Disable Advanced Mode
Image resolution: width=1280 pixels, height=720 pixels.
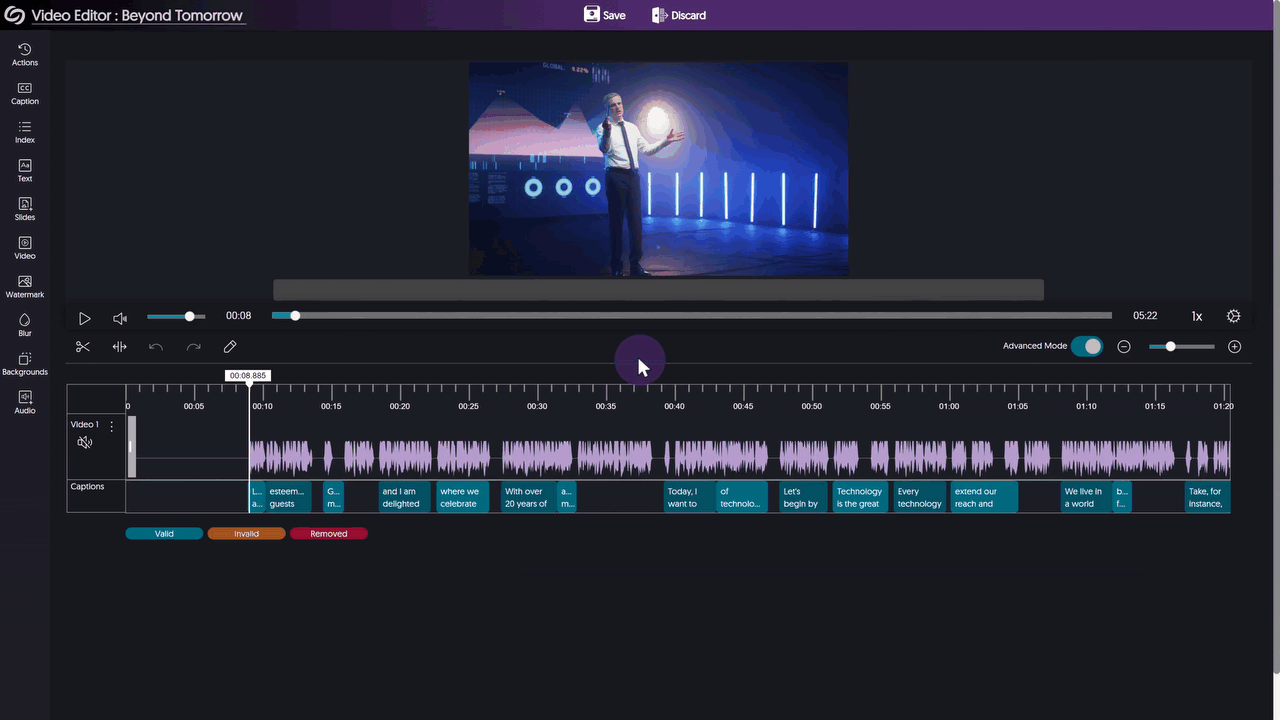pyautogui.click(x=1086, y=345)
